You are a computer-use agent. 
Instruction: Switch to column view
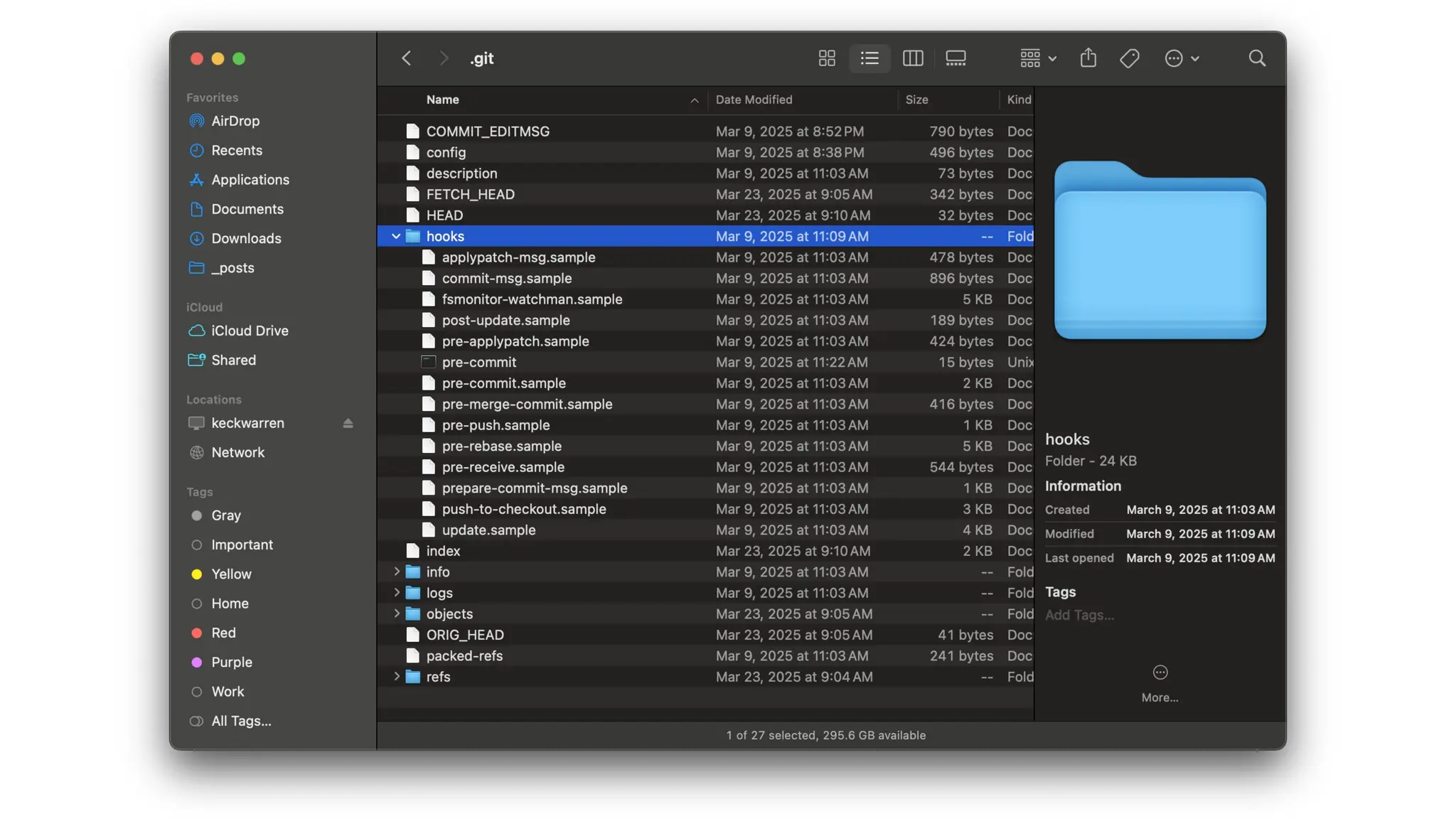[913, 58]
